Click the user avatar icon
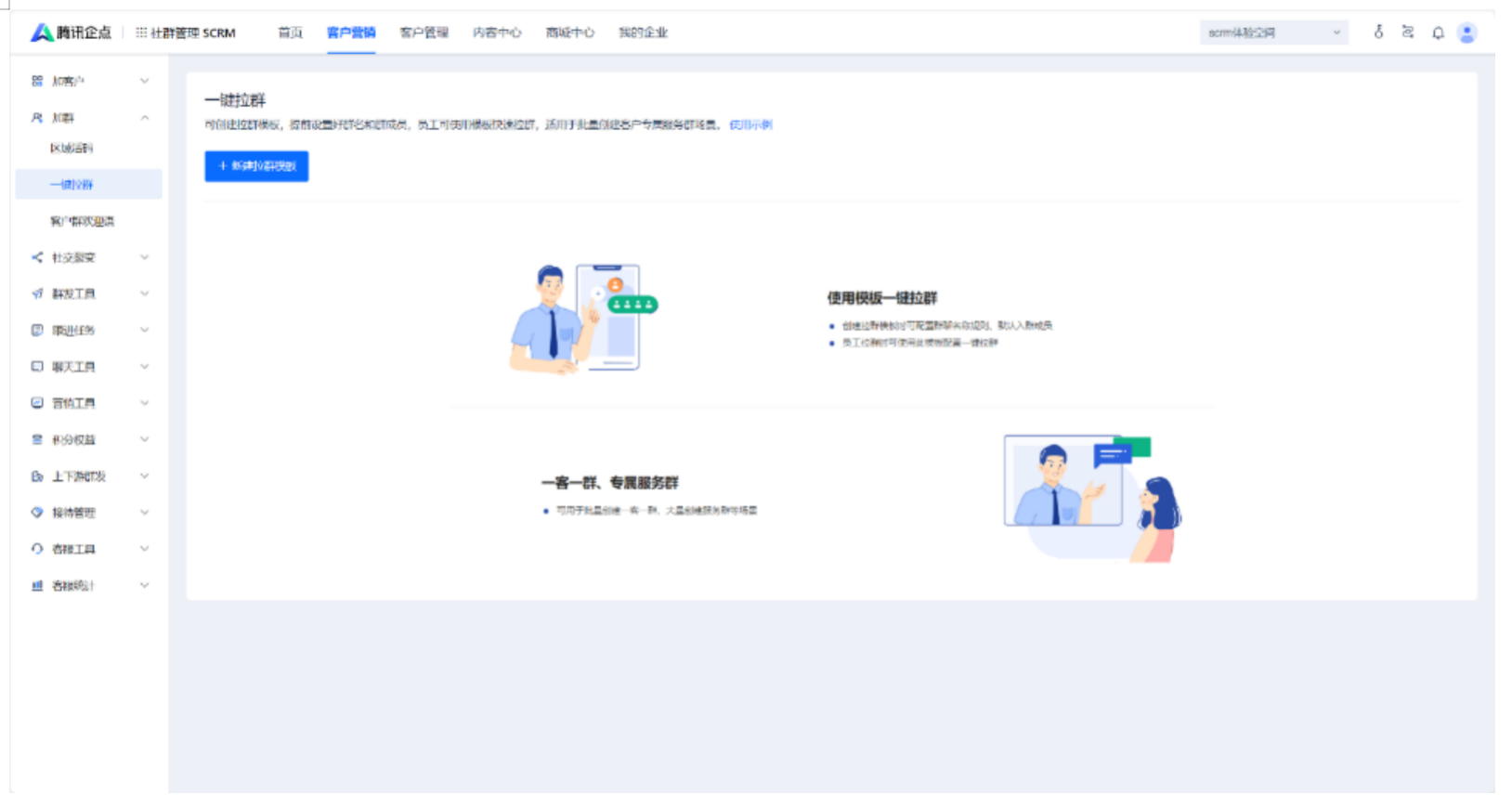Image resolution: width=1512 pixels, height=808 pixels. (1467, 33)
